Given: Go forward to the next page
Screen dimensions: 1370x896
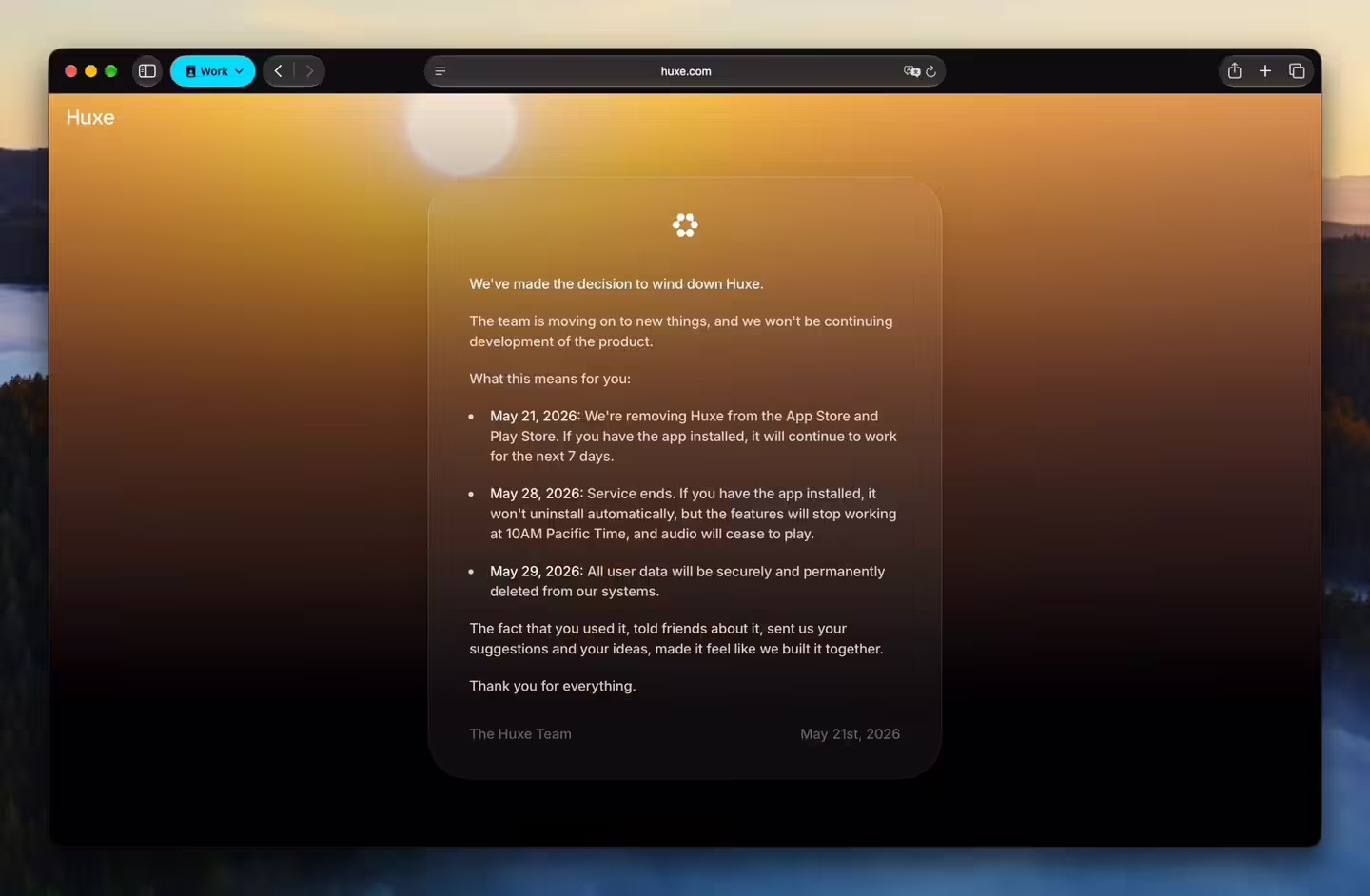Looking at the screenshot, I should pyautogui.click(x=309, y=71).
